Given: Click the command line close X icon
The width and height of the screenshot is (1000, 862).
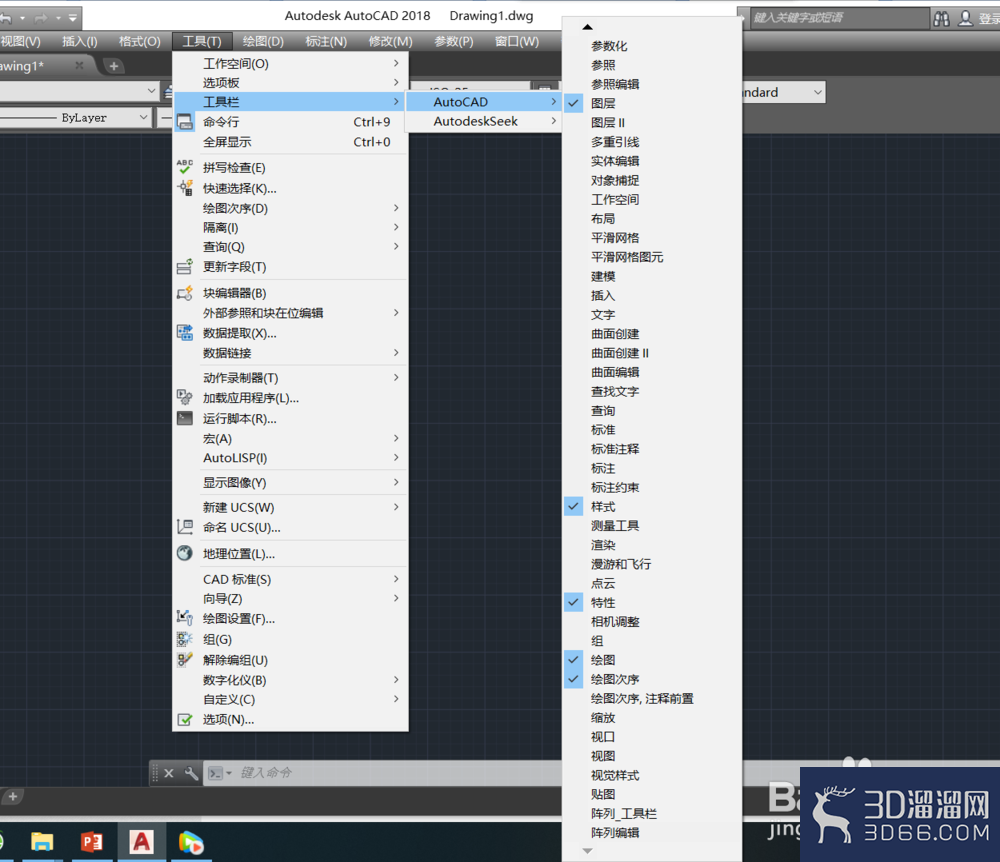Looking at the screenshot, I should [x=169, y=773].
